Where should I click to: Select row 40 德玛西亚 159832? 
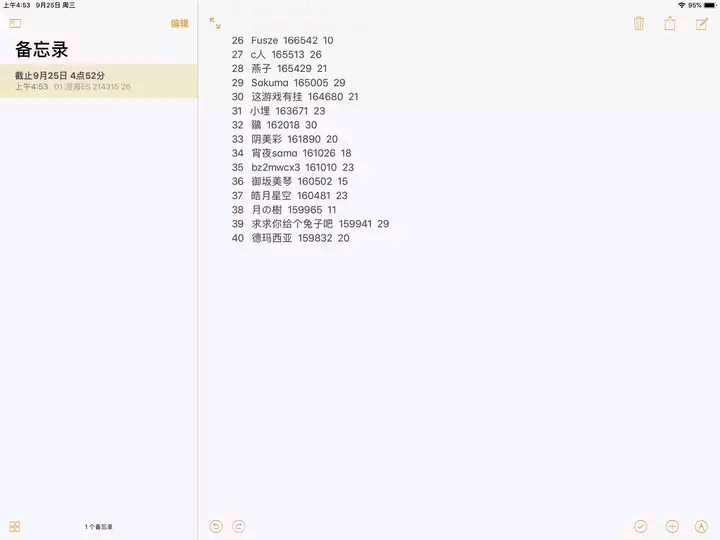291,238
